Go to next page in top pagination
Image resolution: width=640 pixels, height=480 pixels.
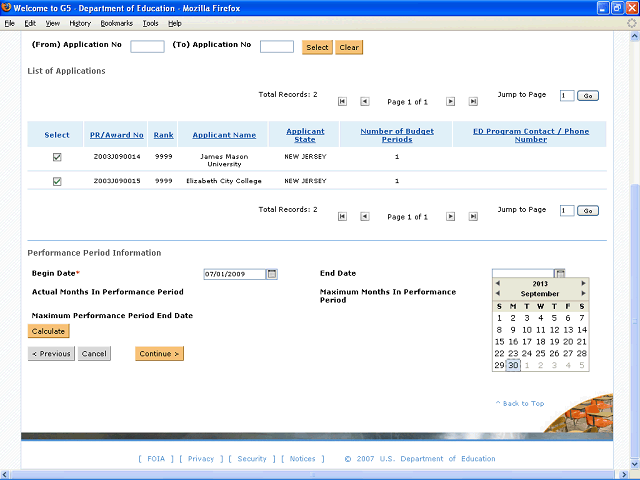(450, 102)
